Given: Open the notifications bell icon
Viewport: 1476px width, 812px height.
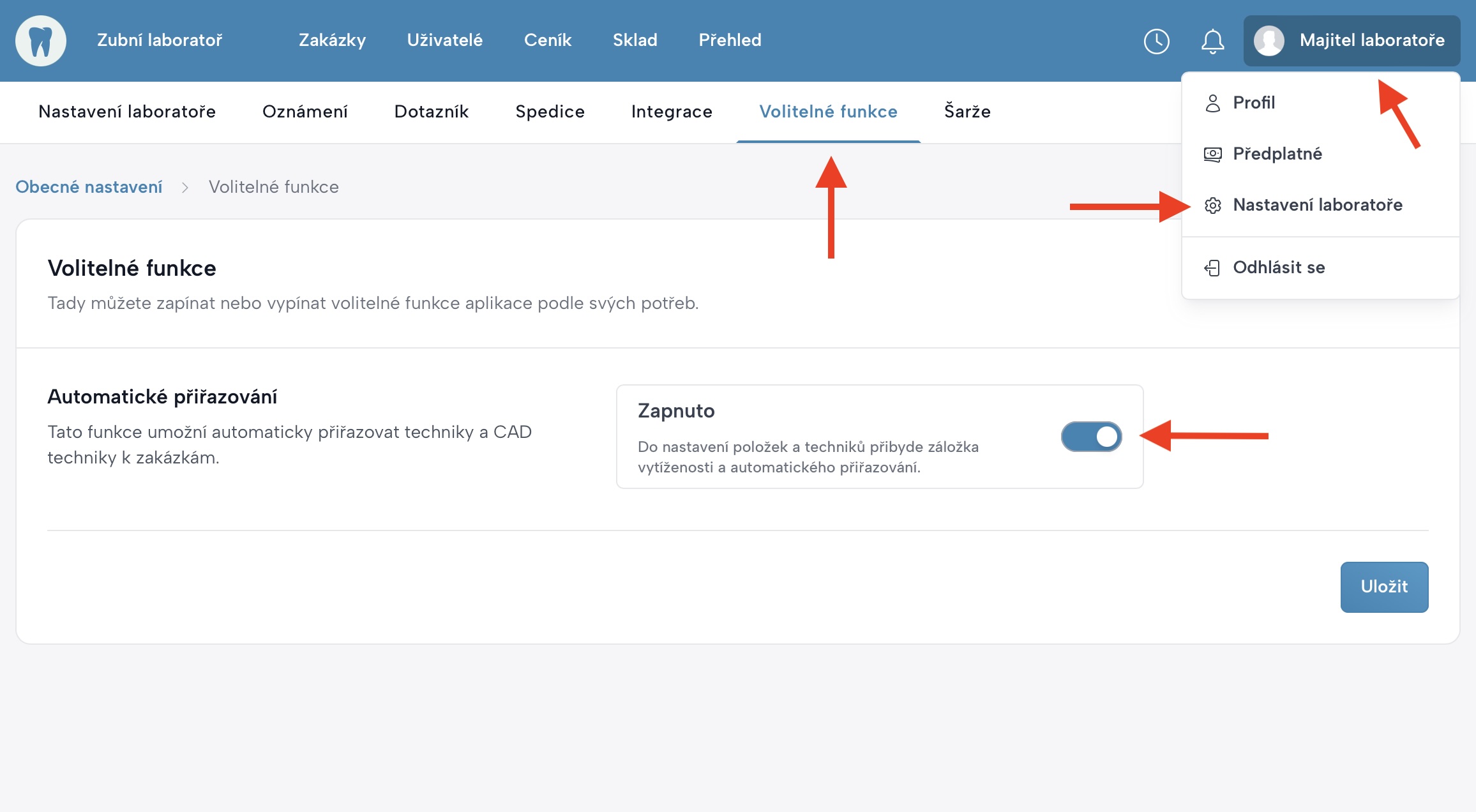Looking at the screenshot, I should click(1212, 41).
